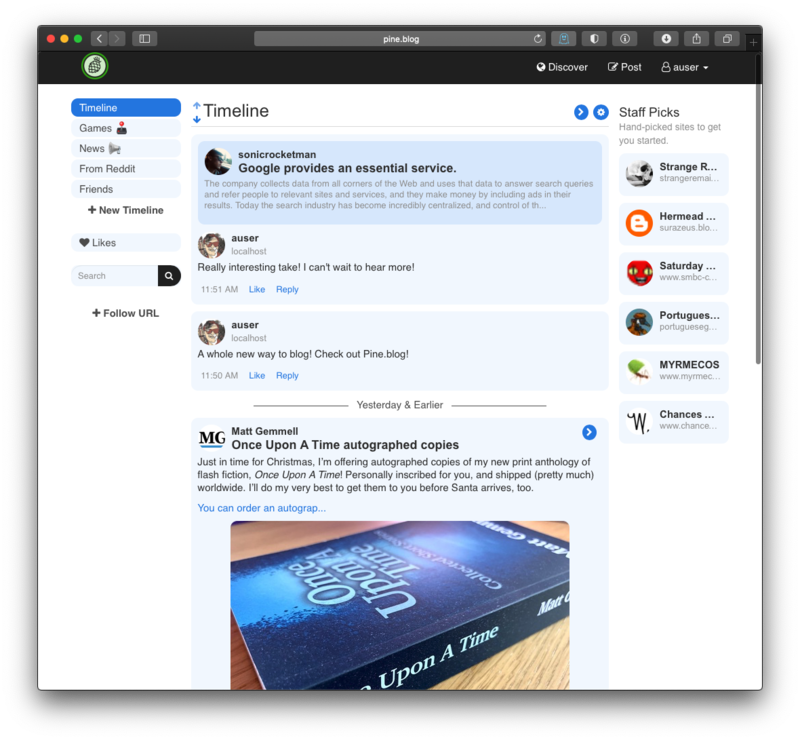Follow 'You can order an autograp...' link
This screenshot has width=800, height=740.
[262, 508]
